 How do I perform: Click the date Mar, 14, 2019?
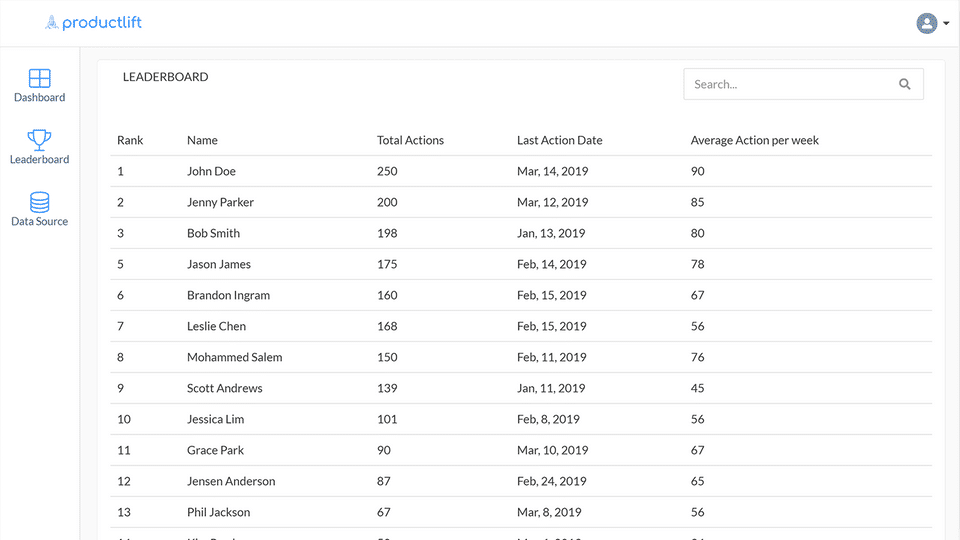[552, 171]
